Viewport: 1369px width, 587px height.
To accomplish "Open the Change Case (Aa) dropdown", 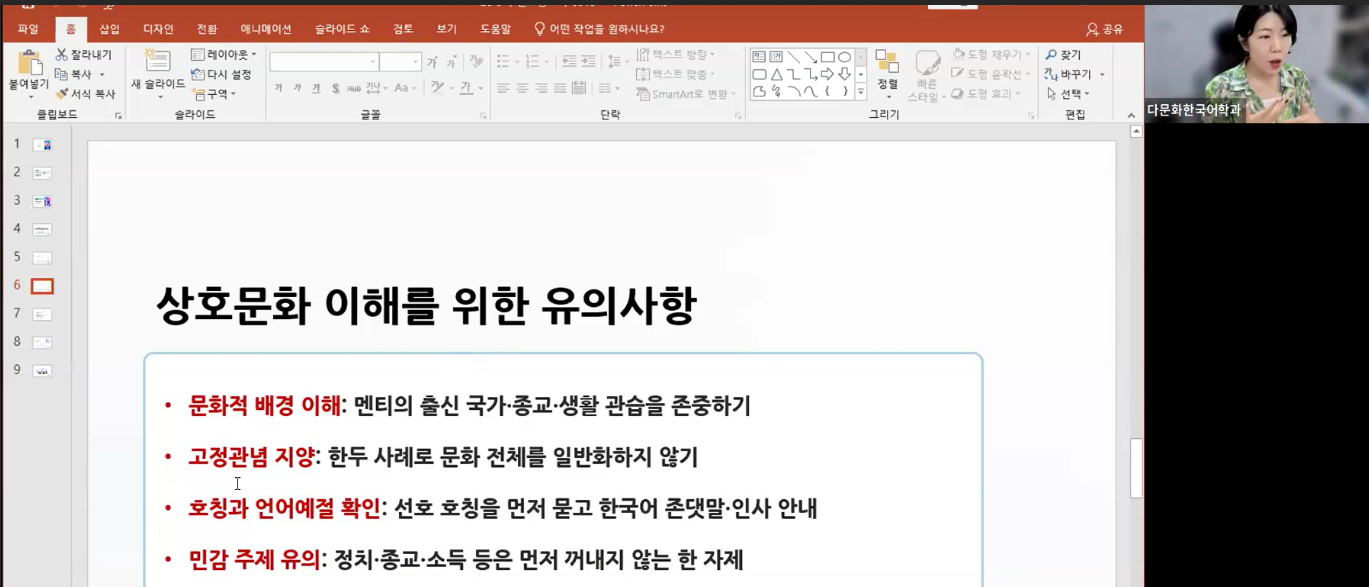I will [x=405, y=88].
